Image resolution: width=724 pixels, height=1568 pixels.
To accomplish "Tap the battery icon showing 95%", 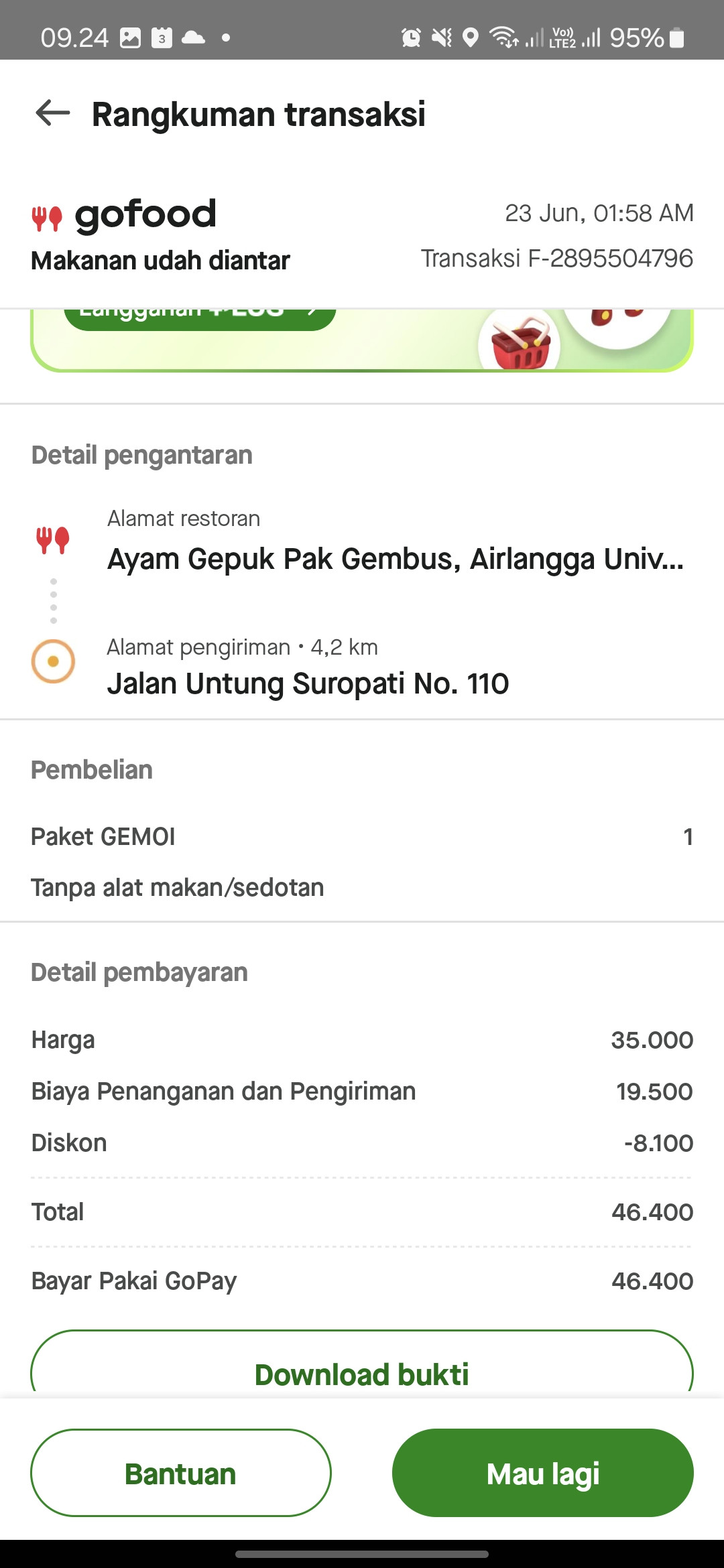I will click(677, 38).
